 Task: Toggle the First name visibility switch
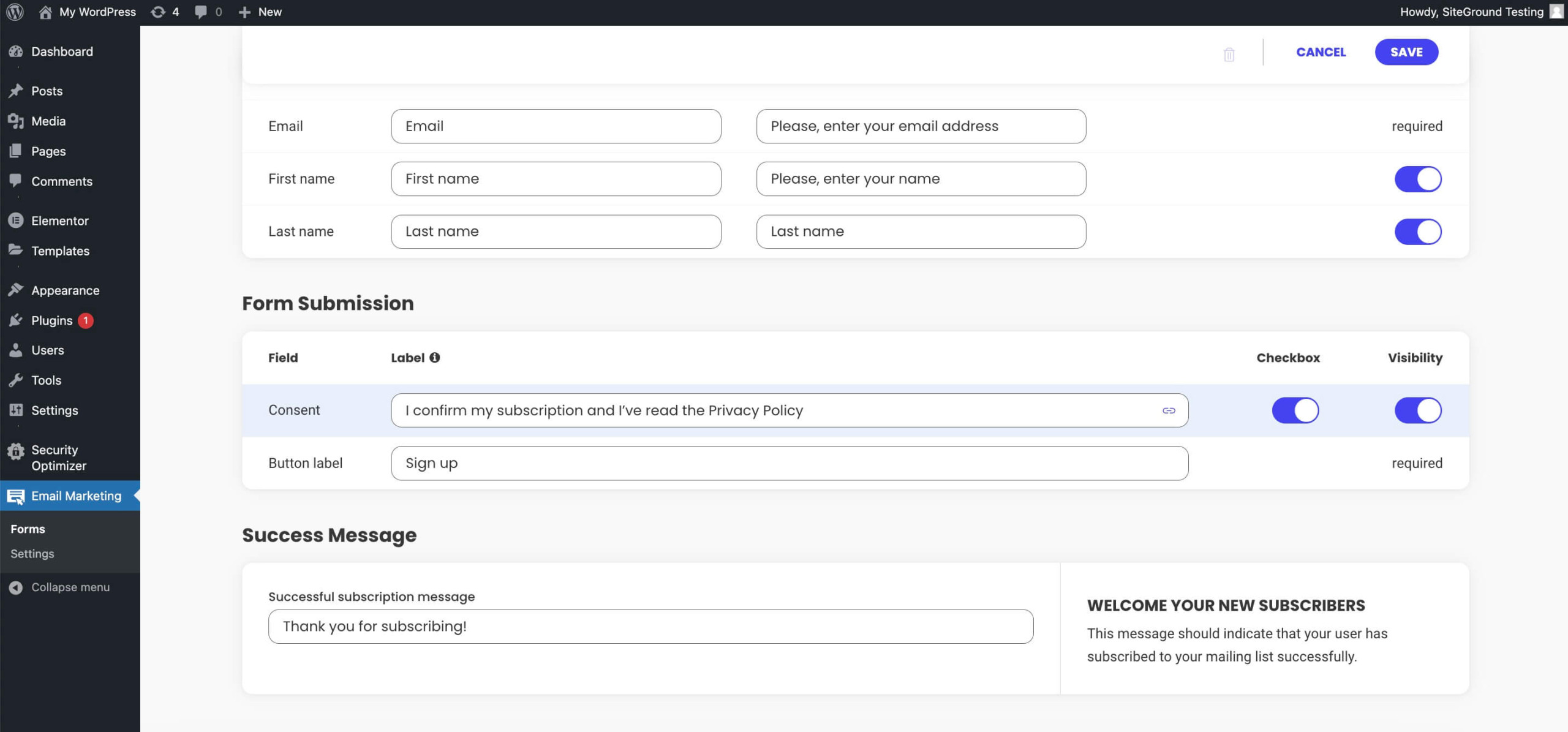(1418, 178)
